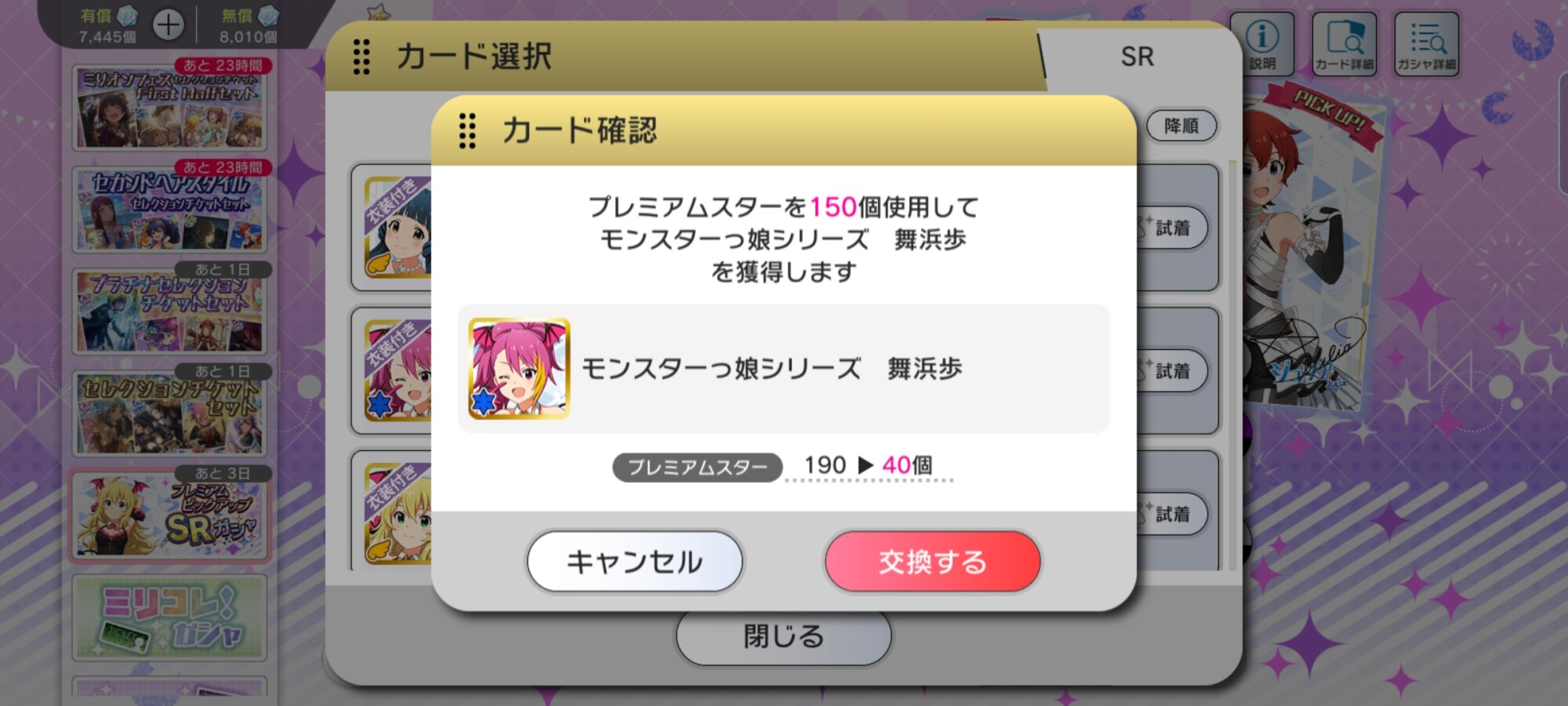This screenshot has width=1568, height=706.
Task: Tap the plus icon to add paid jewels
Action: pyautogui.click(x=168, y=25)
